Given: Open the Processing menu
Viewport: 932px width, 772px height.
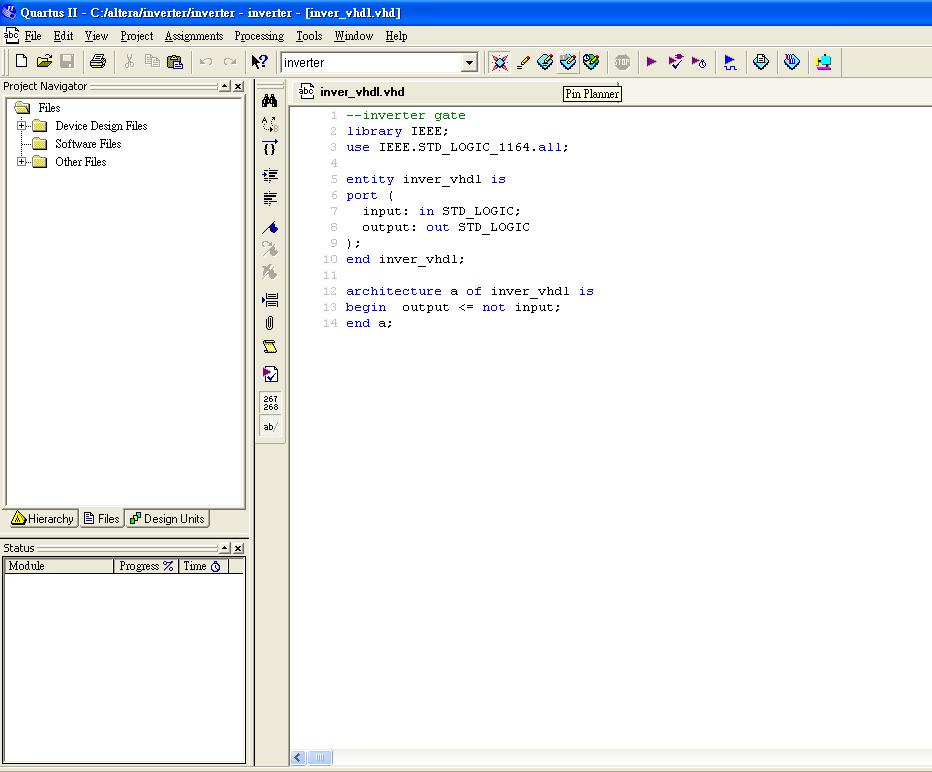Looking at the screenshot, I should click(259, 36).
